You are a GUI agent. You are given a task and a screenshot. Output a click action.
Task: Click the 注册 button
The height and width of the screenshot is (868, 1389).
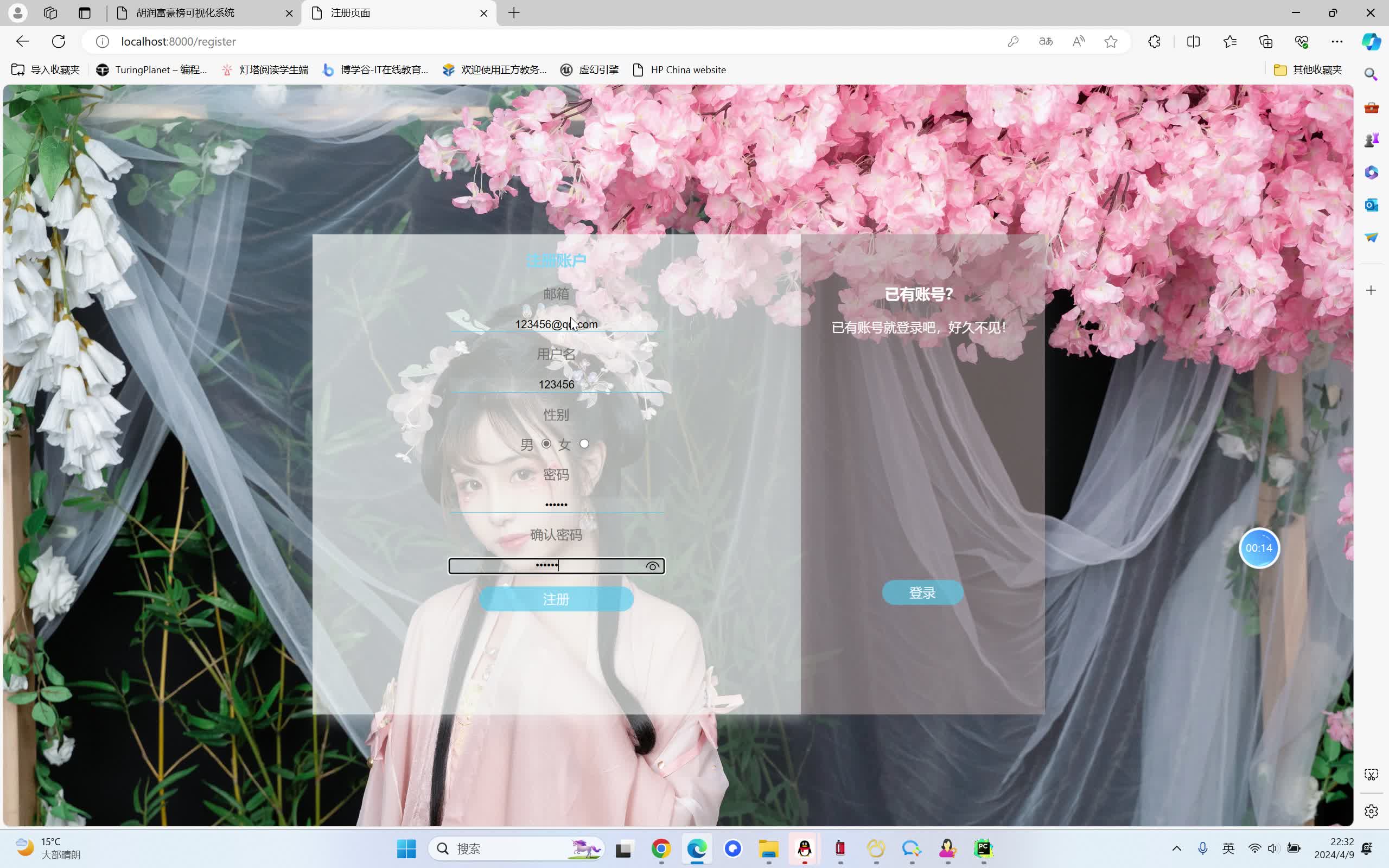point(556,599)
